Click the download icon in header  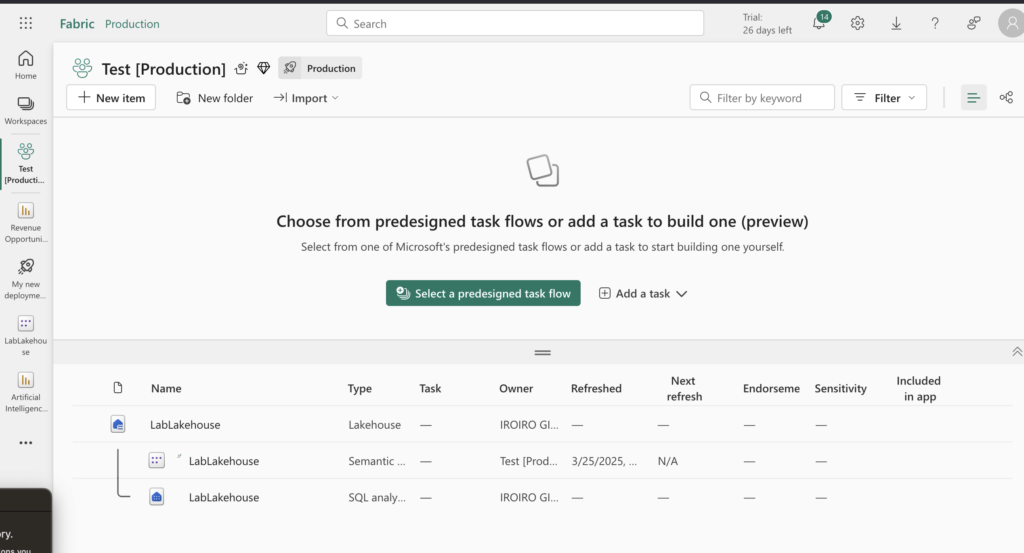(896, 24)
